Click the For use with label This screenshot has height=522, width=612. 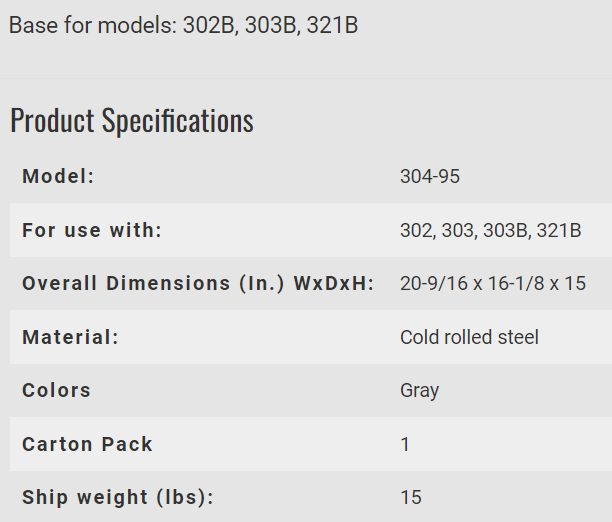coord(92,230)
